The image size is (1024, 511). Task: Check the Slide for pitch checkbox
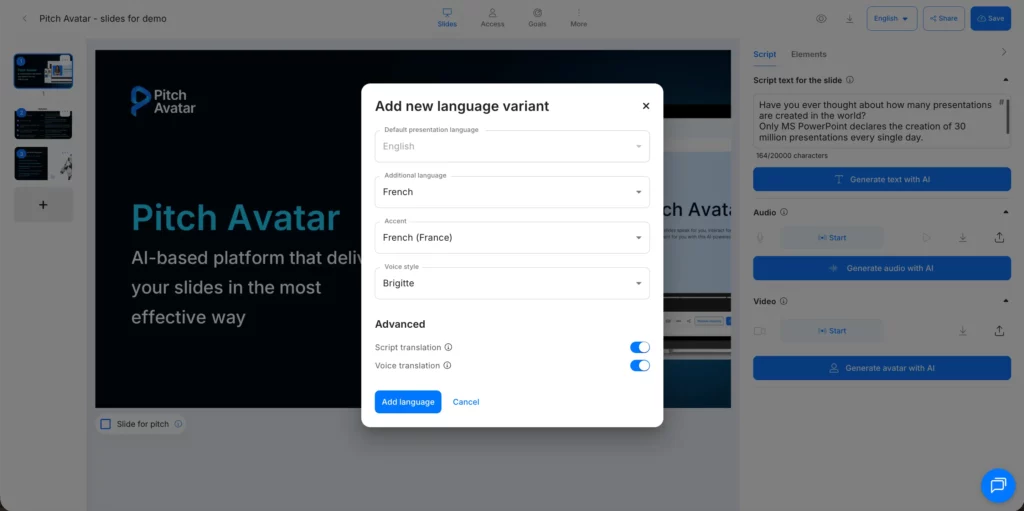click(x=105, y=424)
